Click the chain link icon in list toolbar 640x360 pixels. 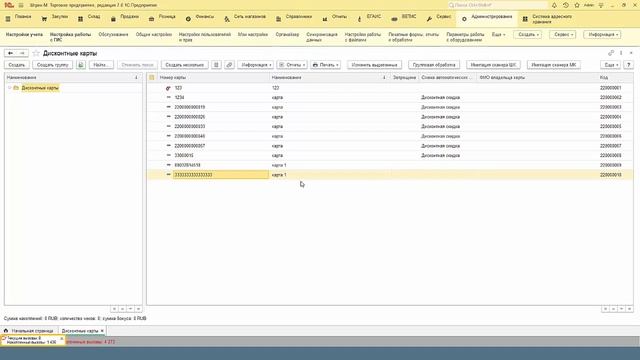[x=229, y=65]
